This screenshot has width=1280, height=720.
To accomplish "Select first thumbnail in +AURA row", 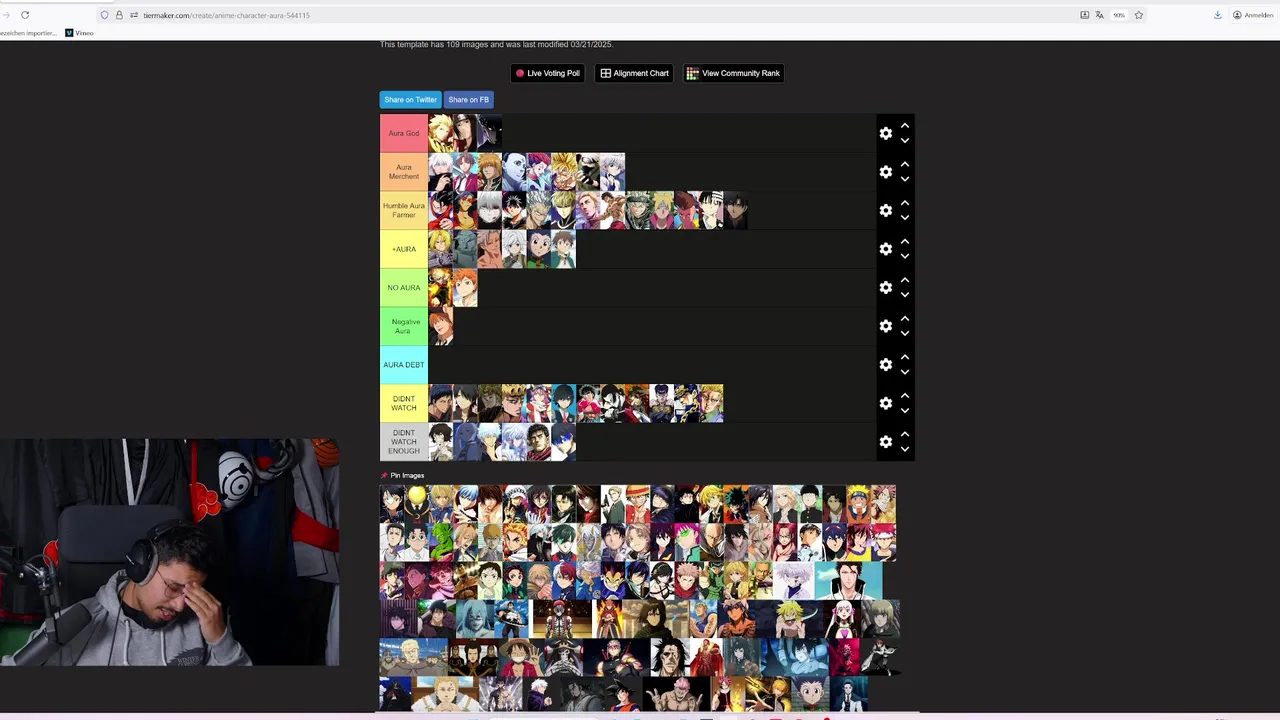I will coord(441,249).
